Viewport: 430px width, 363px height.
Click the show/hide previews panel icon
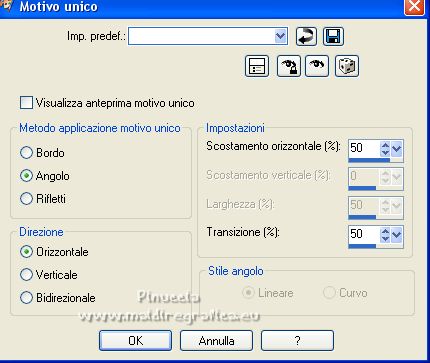coord(257,66)
